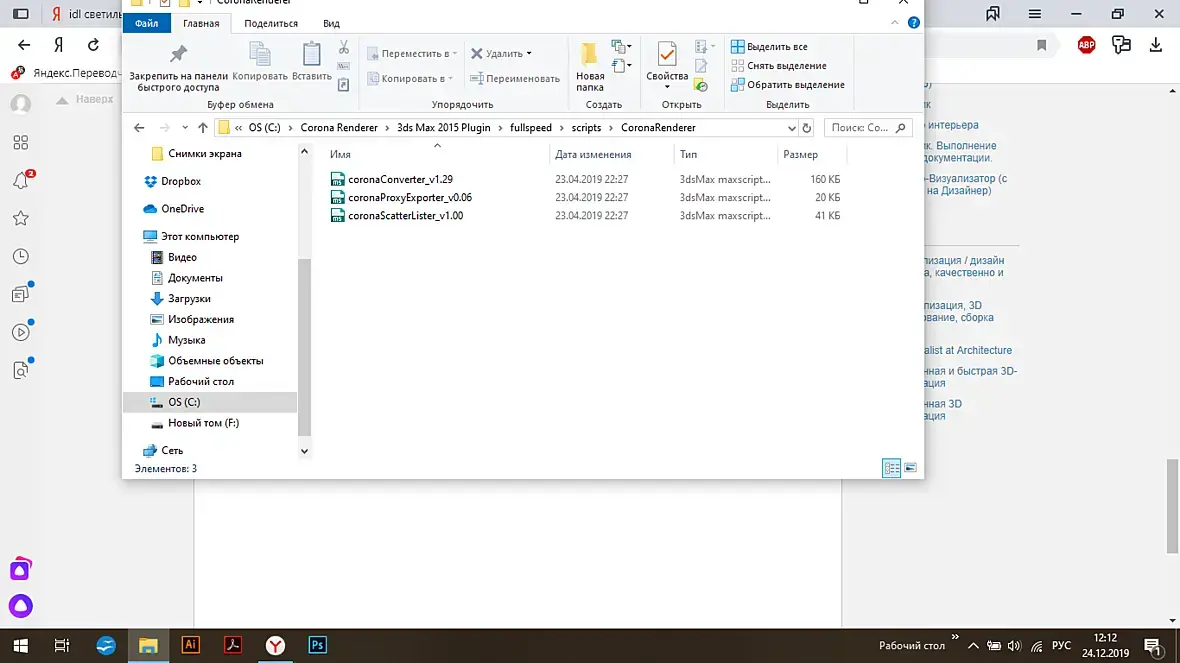Screen dimensions: 1180x663
Task: Click the bookmark flag icon in browser
Action: point(1042,45)
